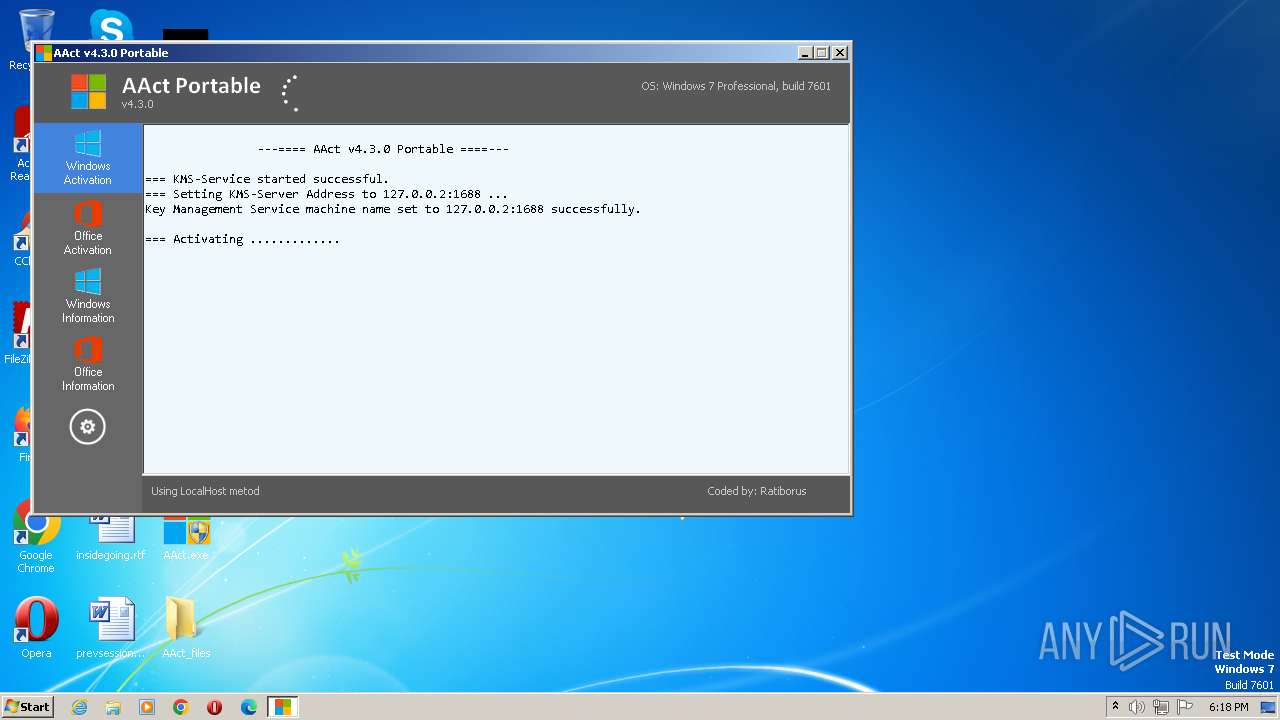This screenshot has width=1280, height=720.
Task: Click the AAct Portable heading text
Action: (191, 86)
